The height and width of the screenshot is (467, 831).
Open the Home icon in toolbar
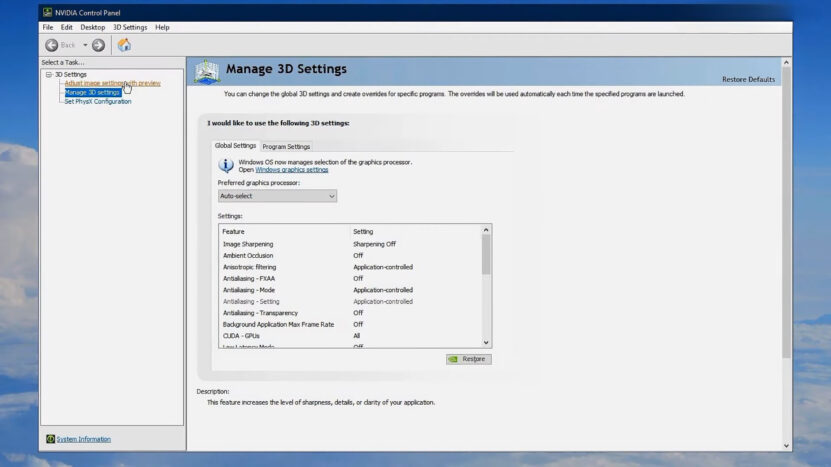click(x=124, y=45)
